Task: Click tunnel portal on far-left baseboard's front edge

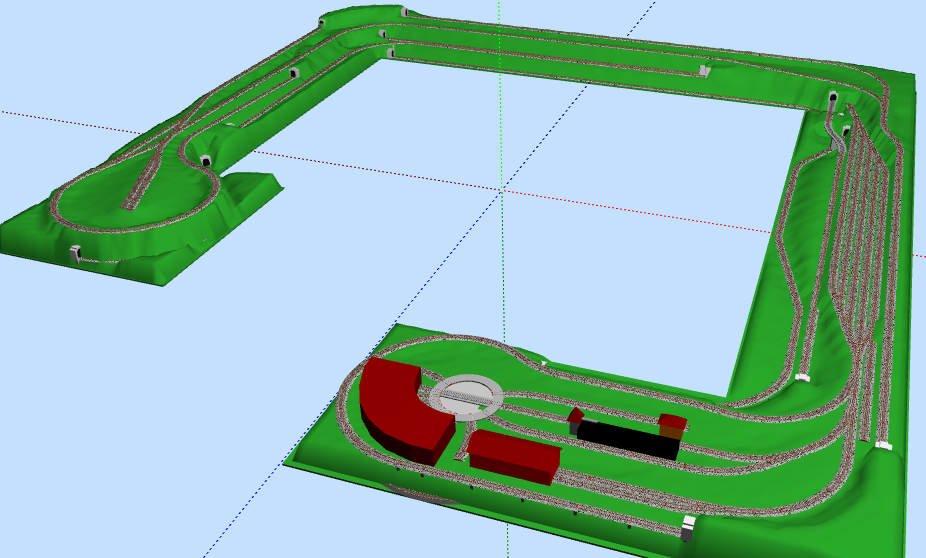Action: coord(73,254)
